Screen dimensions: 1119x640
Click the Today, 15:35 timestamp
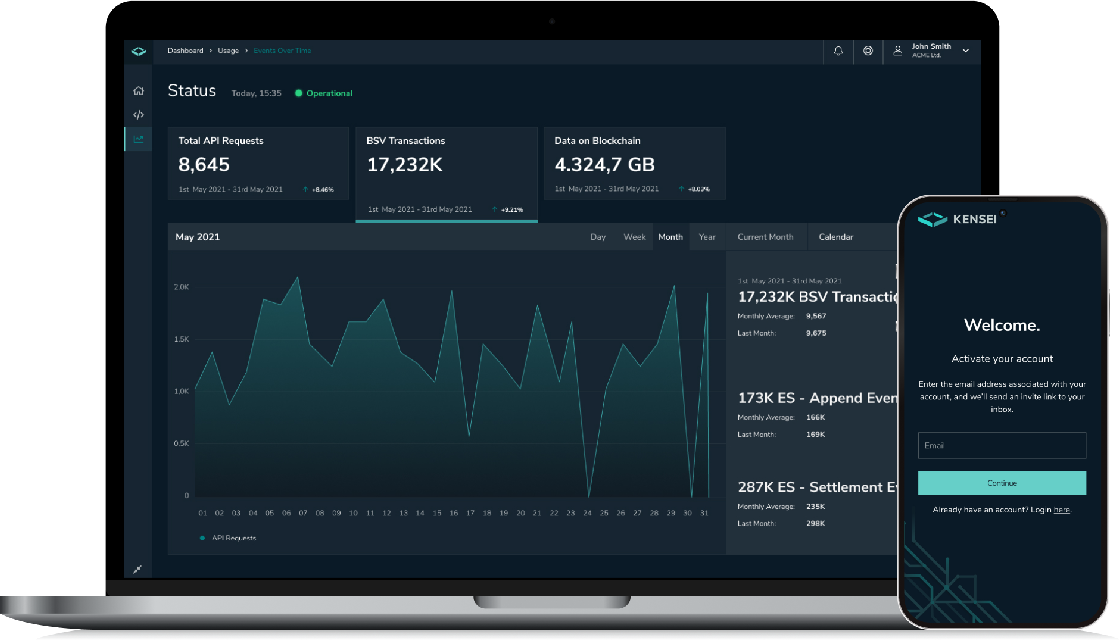256,93
